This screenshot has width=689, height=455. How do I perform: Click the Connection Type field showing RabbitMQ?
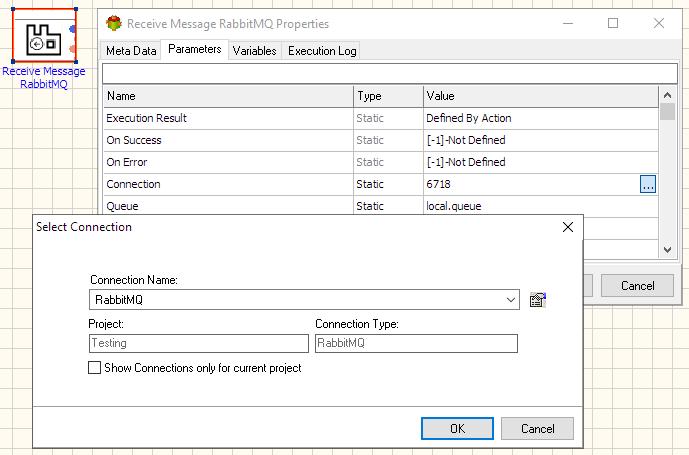pyautogui.click(x=416, y=343)
